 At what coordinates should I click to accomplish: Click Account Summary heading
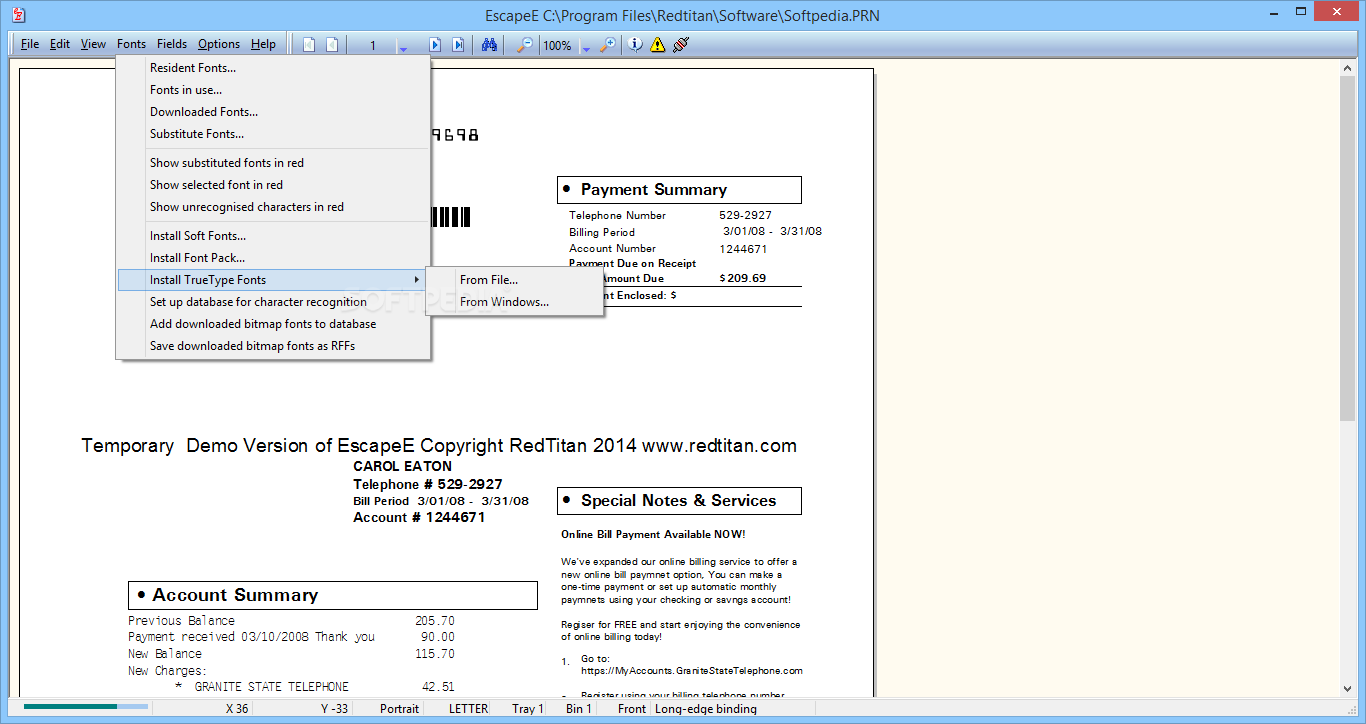click(235, 595)
